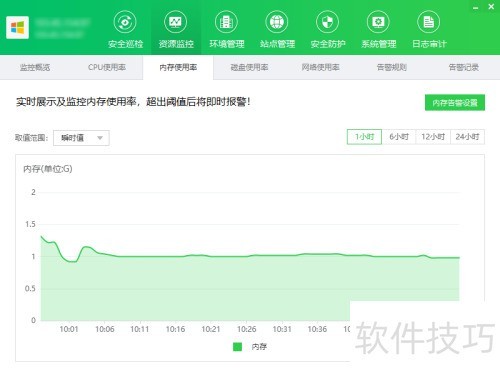This screenshot has height=375, width=500.
Task: Click the 内存告警设置 button
Action: click(455, 103)
